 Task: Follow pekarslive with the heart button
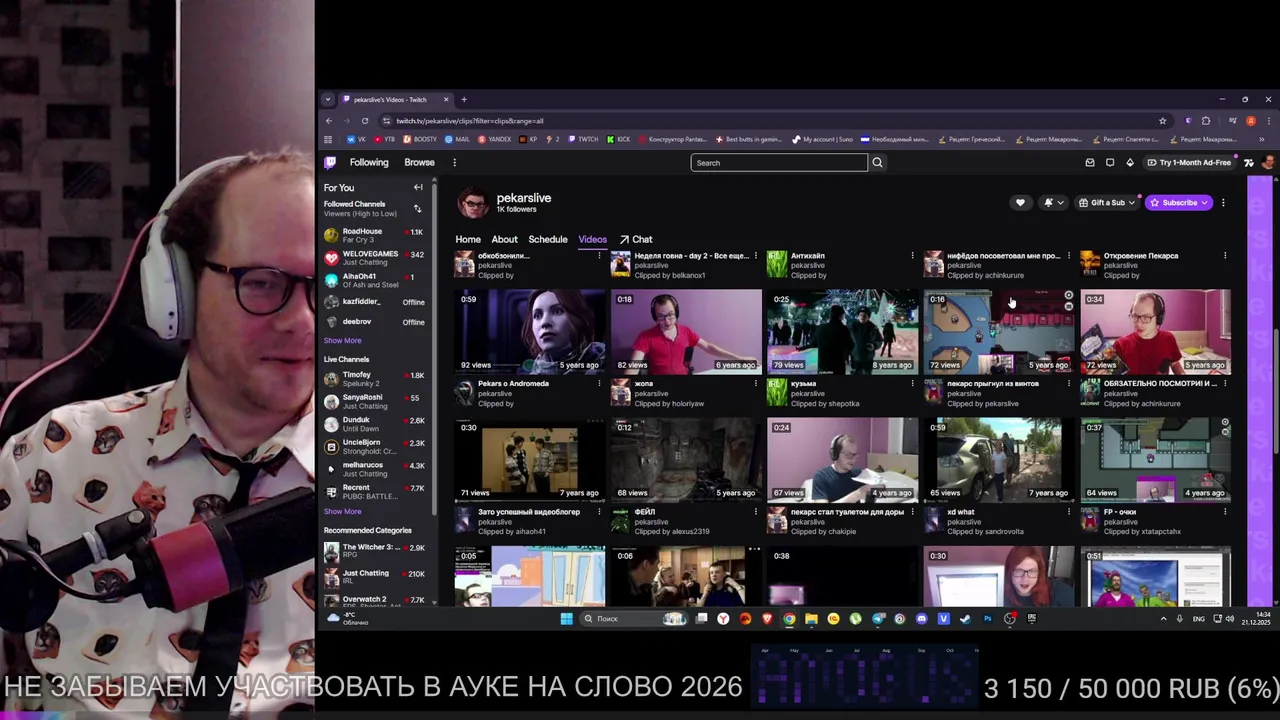(x=1020, y=202)
